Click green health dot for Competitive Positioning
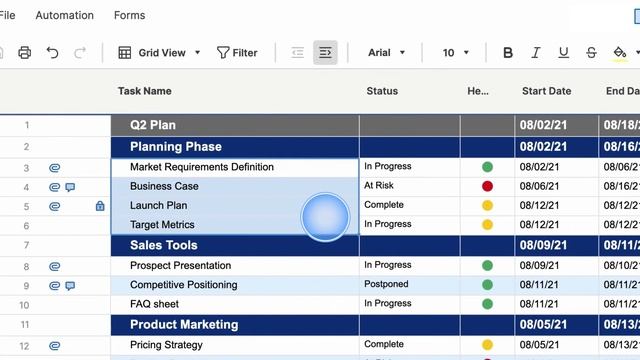Viewport: 640px width, 360px height. (487, 284)
